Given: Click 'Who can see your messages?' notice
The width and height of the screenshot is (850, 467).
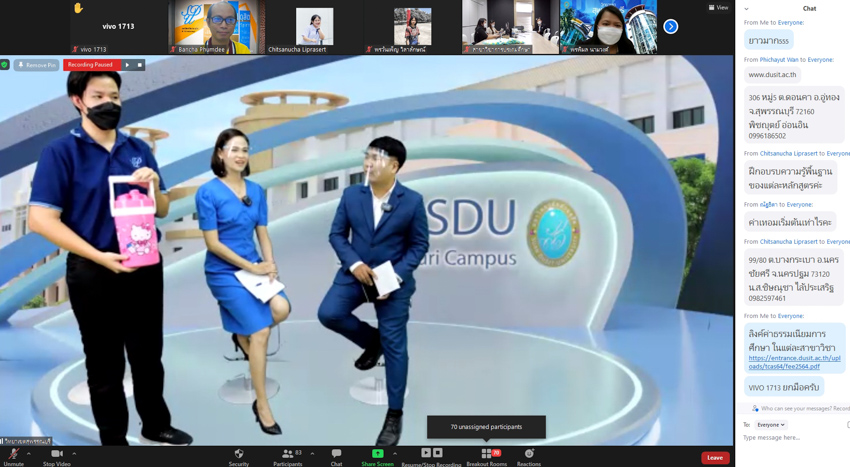Looking at the screenshot, I should (x=801, y=408).
